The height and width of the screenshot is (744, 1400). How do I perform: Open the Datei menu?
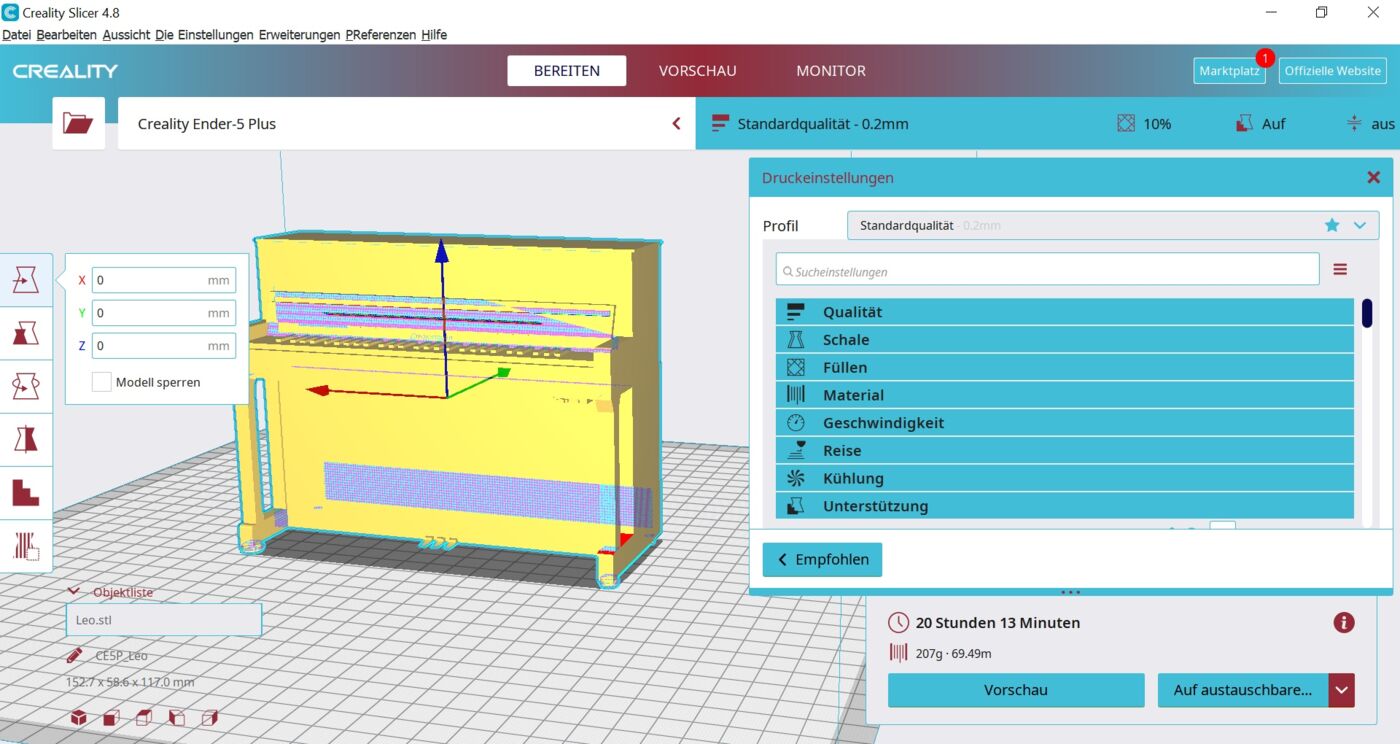pyautogui.click(x=17, y=34)
